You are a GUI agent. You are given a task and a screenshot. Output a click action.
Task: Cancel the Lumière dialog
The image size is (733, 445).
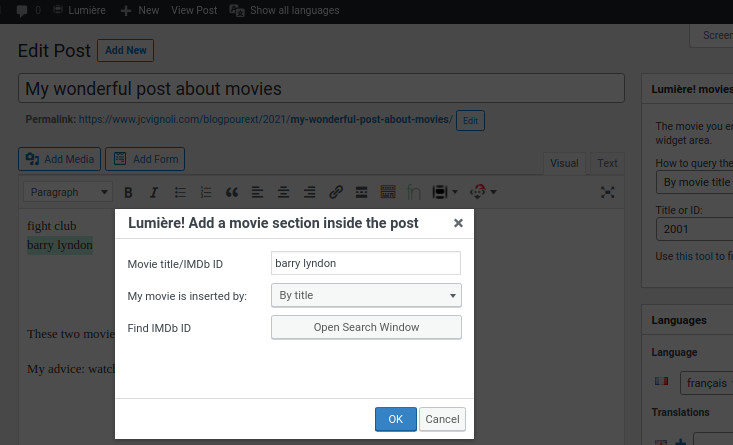click(442, 419)
